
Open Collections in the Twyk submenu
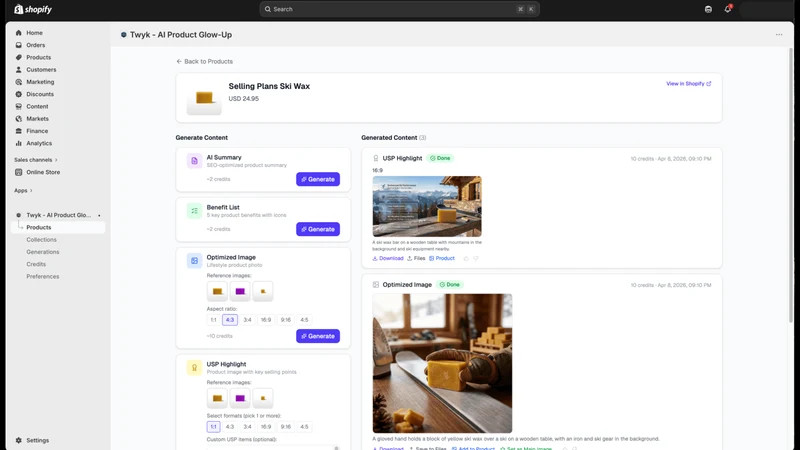click(41, 239)
